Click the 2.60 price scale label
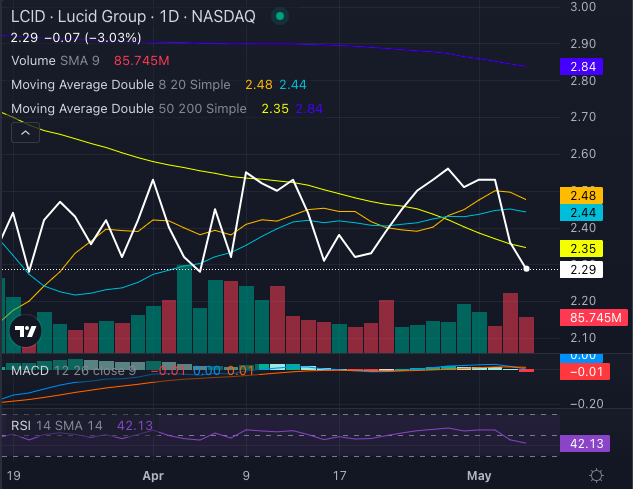Screen dimensions: 633x489 [x=583, y=154]
